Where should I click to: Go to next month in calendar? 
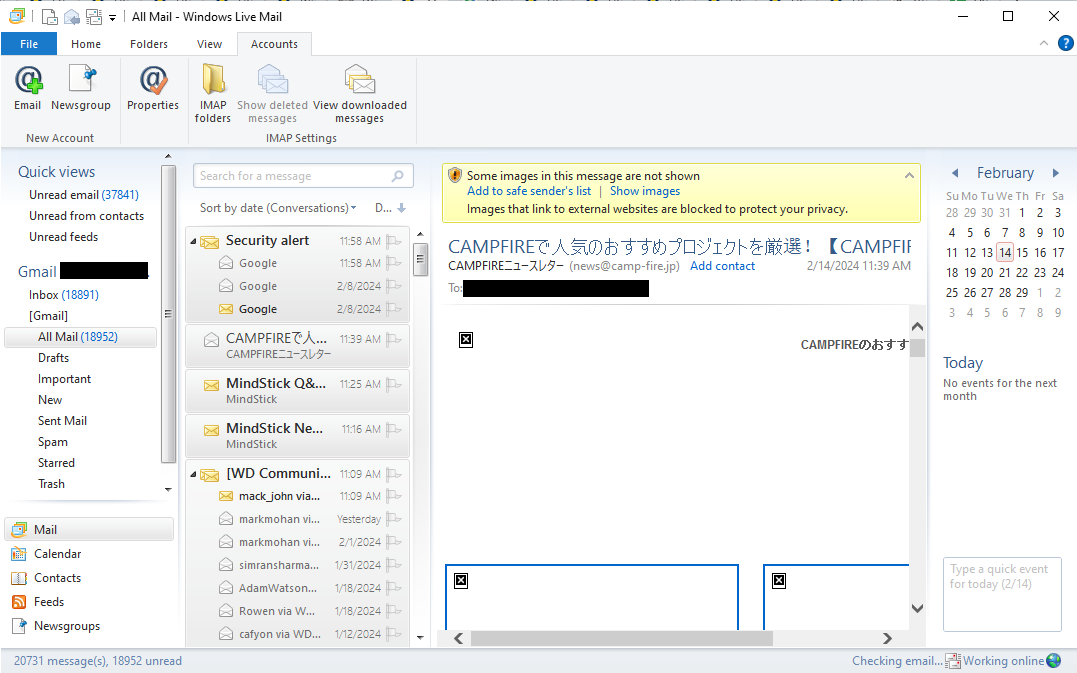1056,173
